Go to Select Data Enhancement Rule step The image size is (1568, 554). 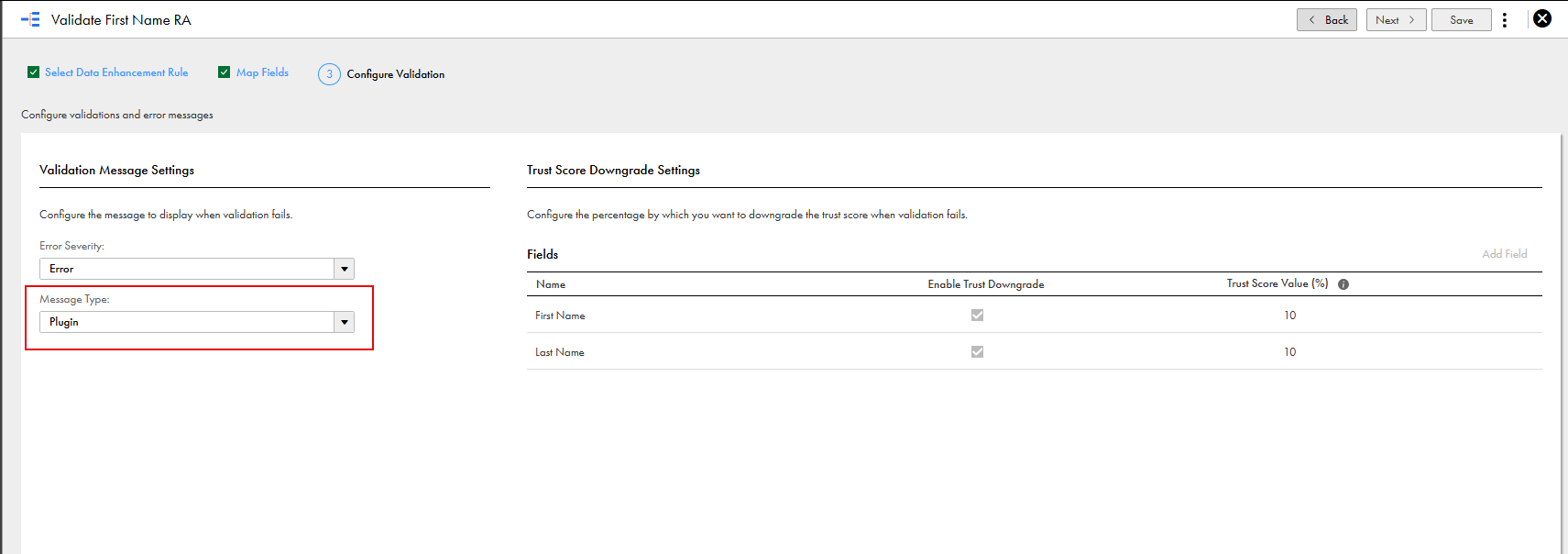point(116,72)
